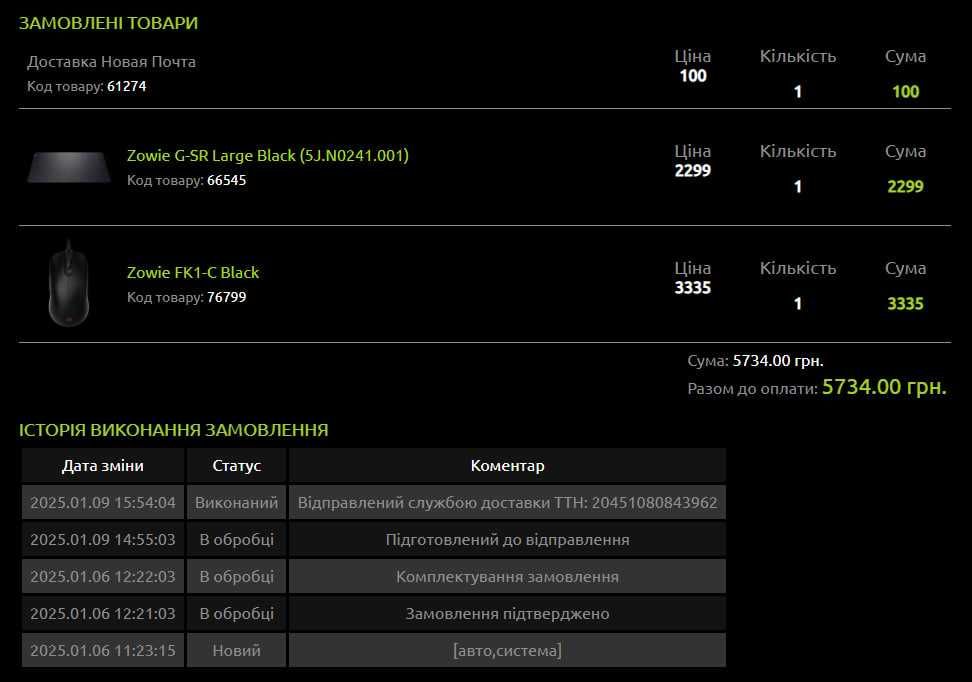
Task: Click the 'Новий' status cell
Action: [237, 650]
